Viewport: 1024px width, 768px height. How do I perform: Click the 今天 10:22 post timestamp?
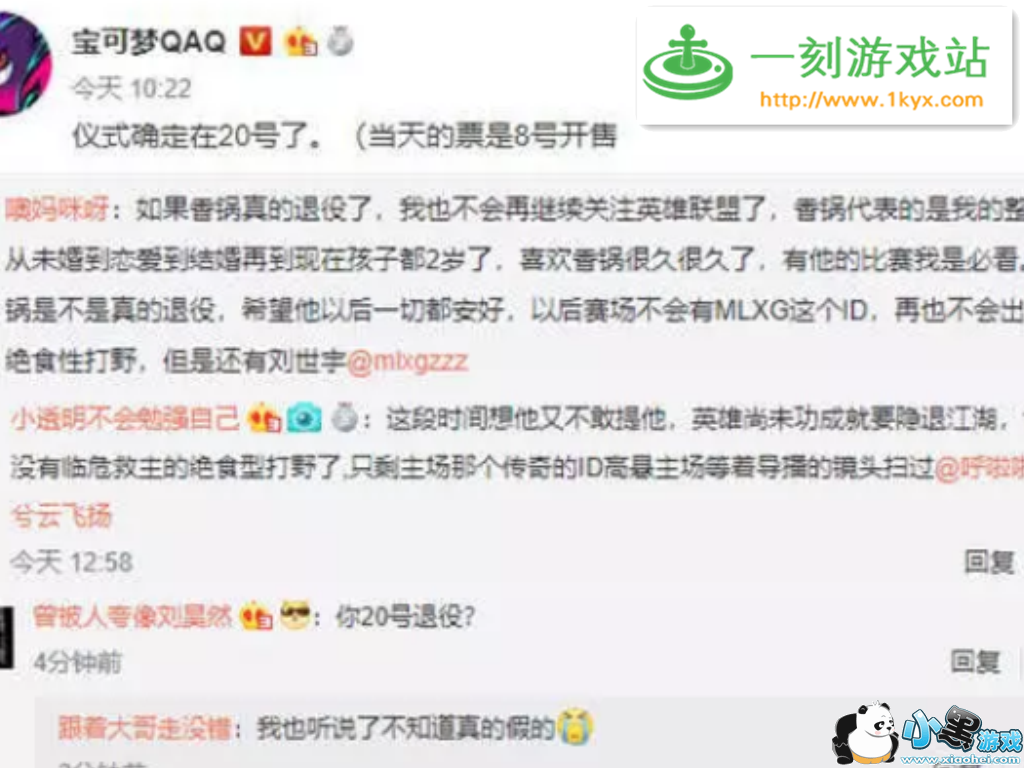pos(132,88)
